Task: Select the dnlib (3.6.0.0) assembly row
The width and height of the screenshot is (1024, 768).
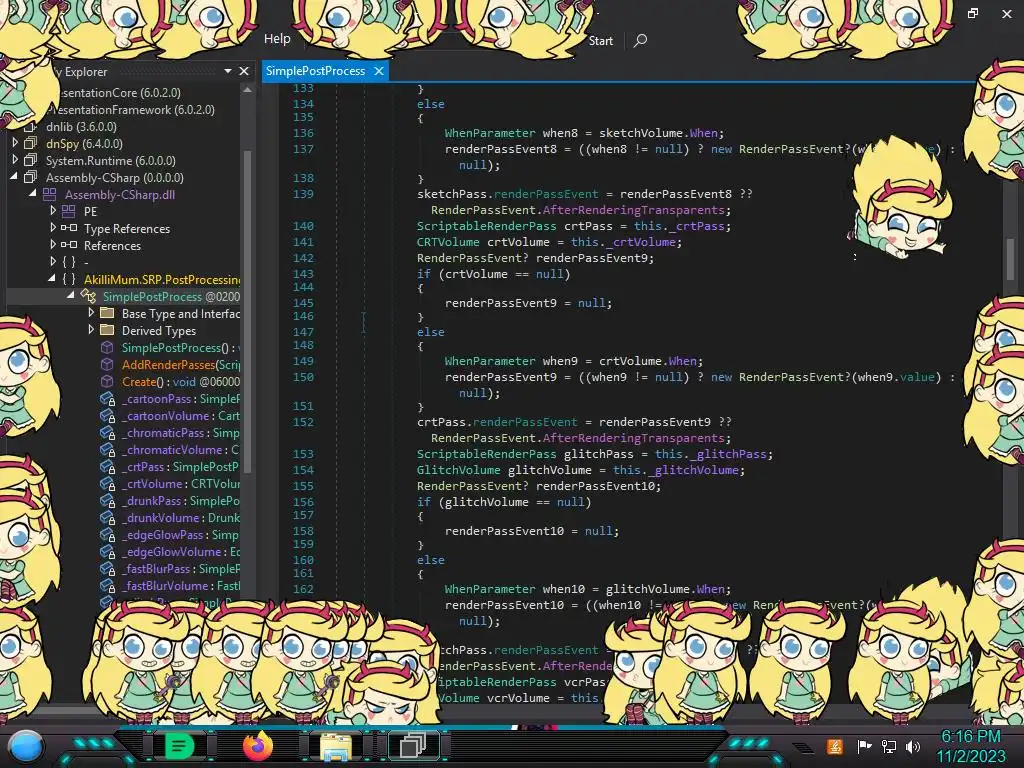Action: click(x=81, y=126)
